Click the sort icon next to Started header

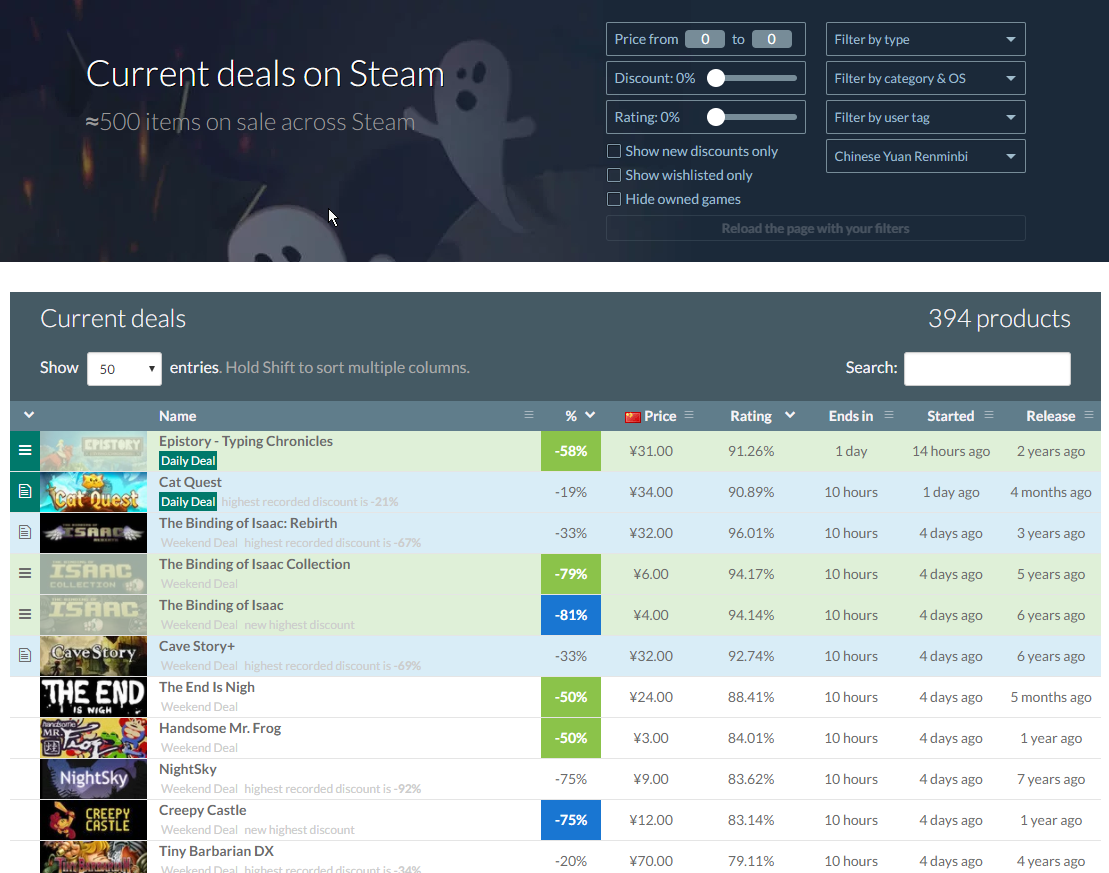[x=989, y=415]
